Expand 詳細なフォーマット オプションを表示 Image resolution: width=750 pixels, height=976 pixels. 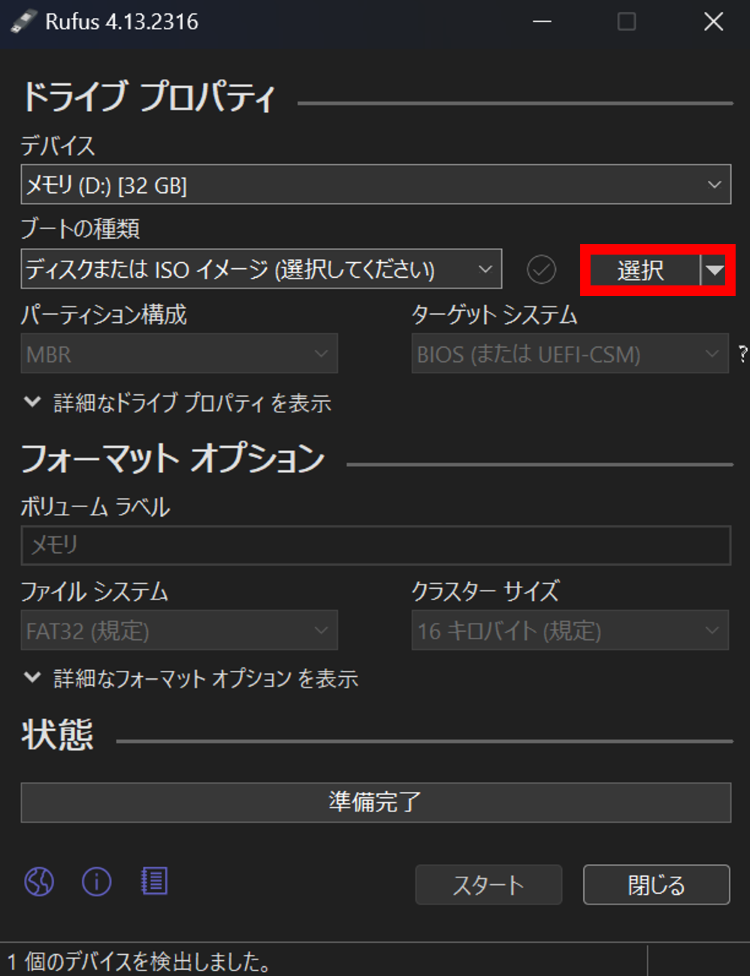click(x=190, y=678)
